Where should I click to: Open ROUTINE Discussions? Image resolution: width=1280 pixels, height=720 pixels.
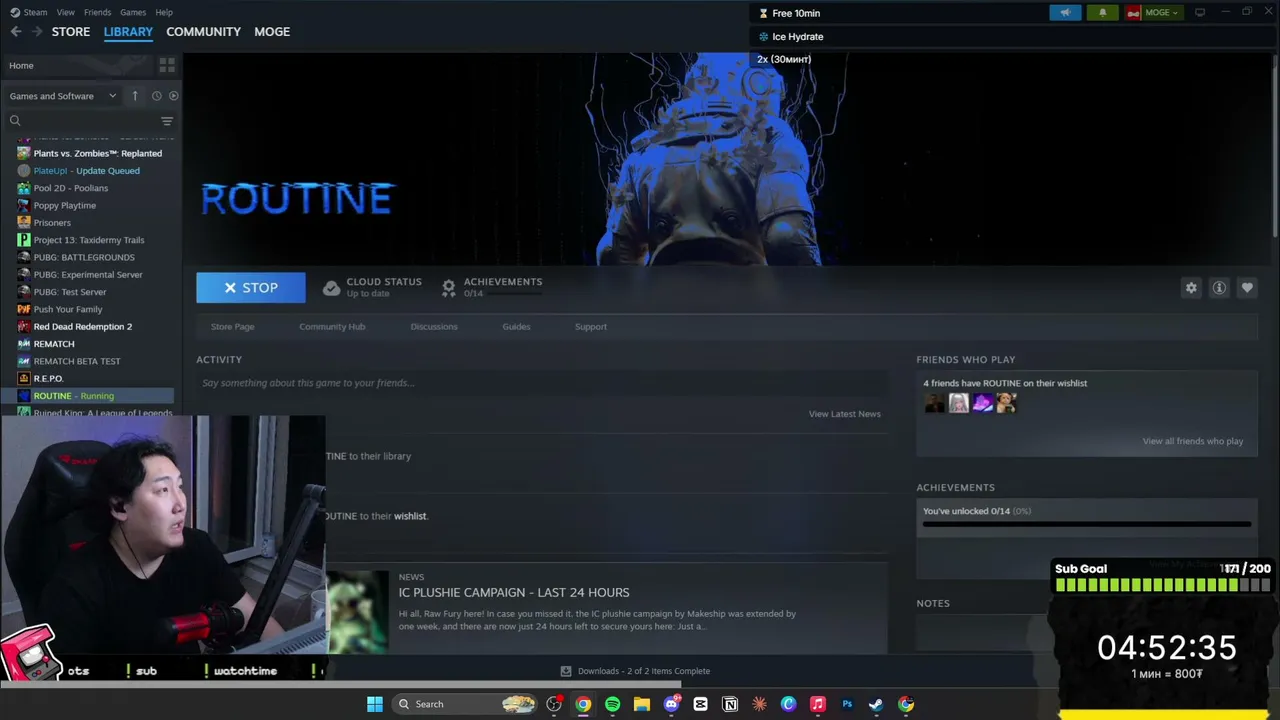click(x=434, y=327)
